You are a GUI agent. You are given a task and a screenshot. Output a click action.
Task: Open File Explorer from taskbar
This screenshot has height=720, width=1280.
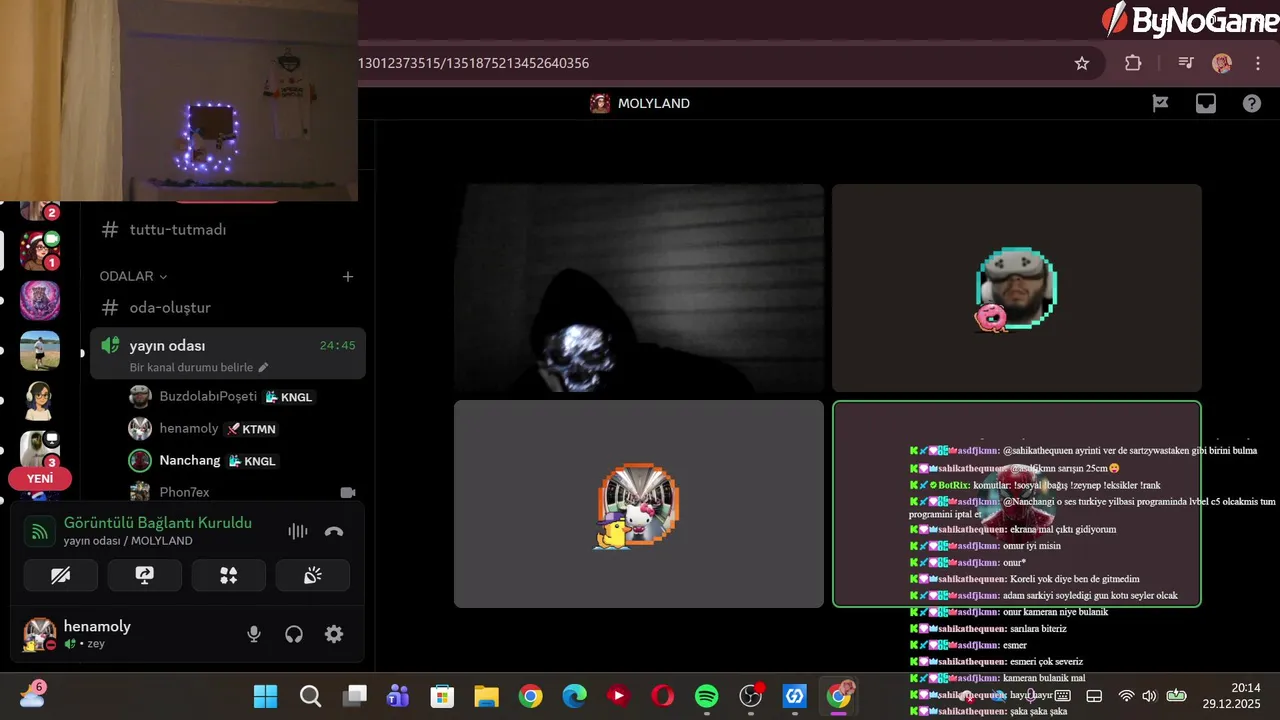click(486, 696)
